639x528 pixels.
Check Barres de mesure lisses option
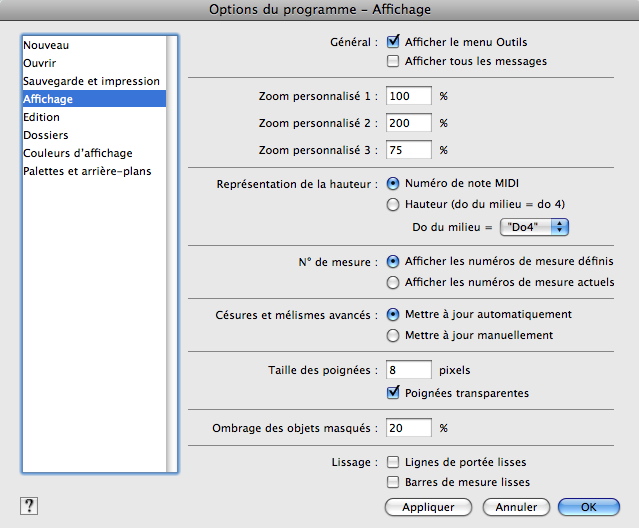click(393, 482)
